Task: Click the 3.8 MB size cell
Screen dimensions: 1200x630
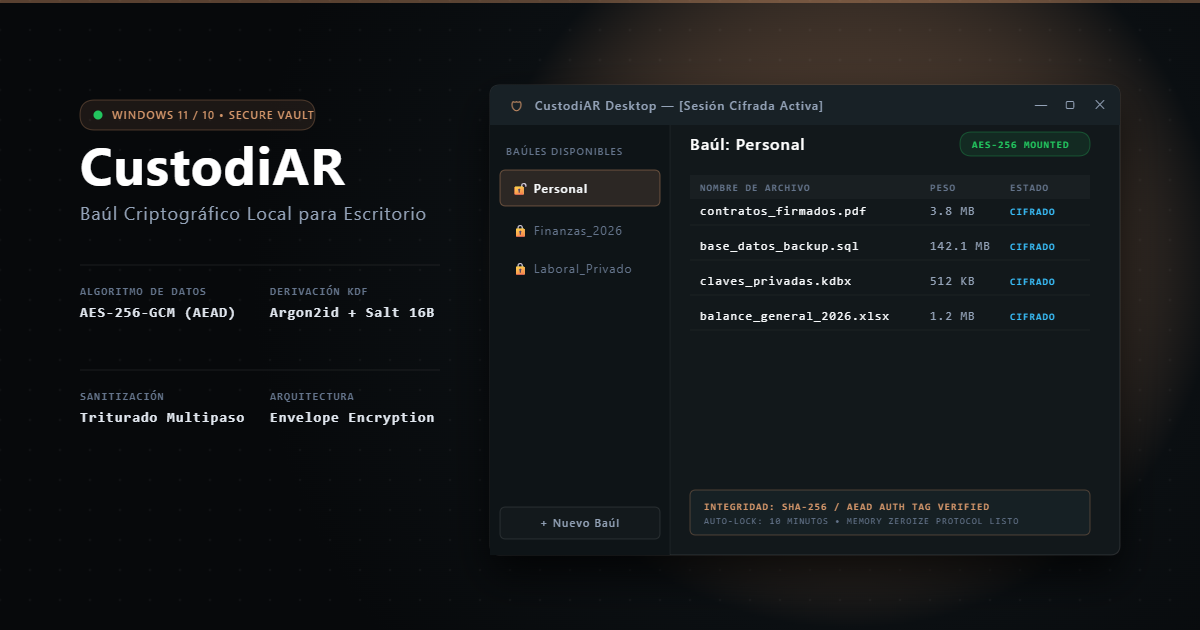Action: tap(952, 211)
